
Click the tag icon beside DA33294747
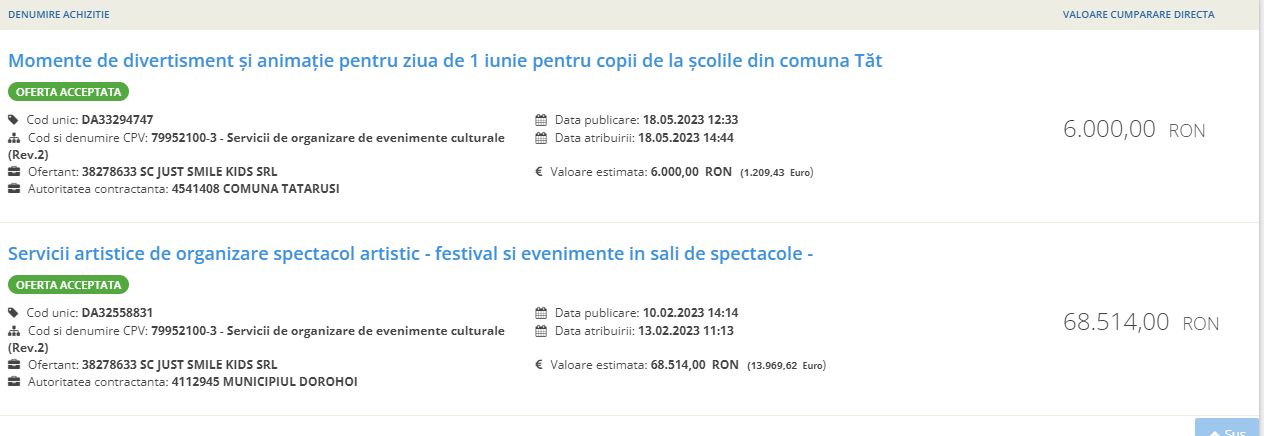pyautogui.click(x=14, y=120)
